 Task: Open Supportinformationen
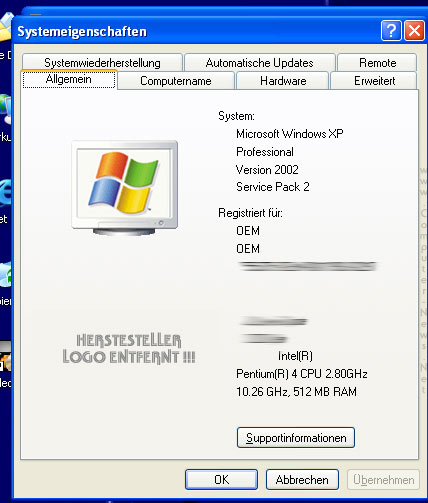pyautogui.click(x=296, y=438)
